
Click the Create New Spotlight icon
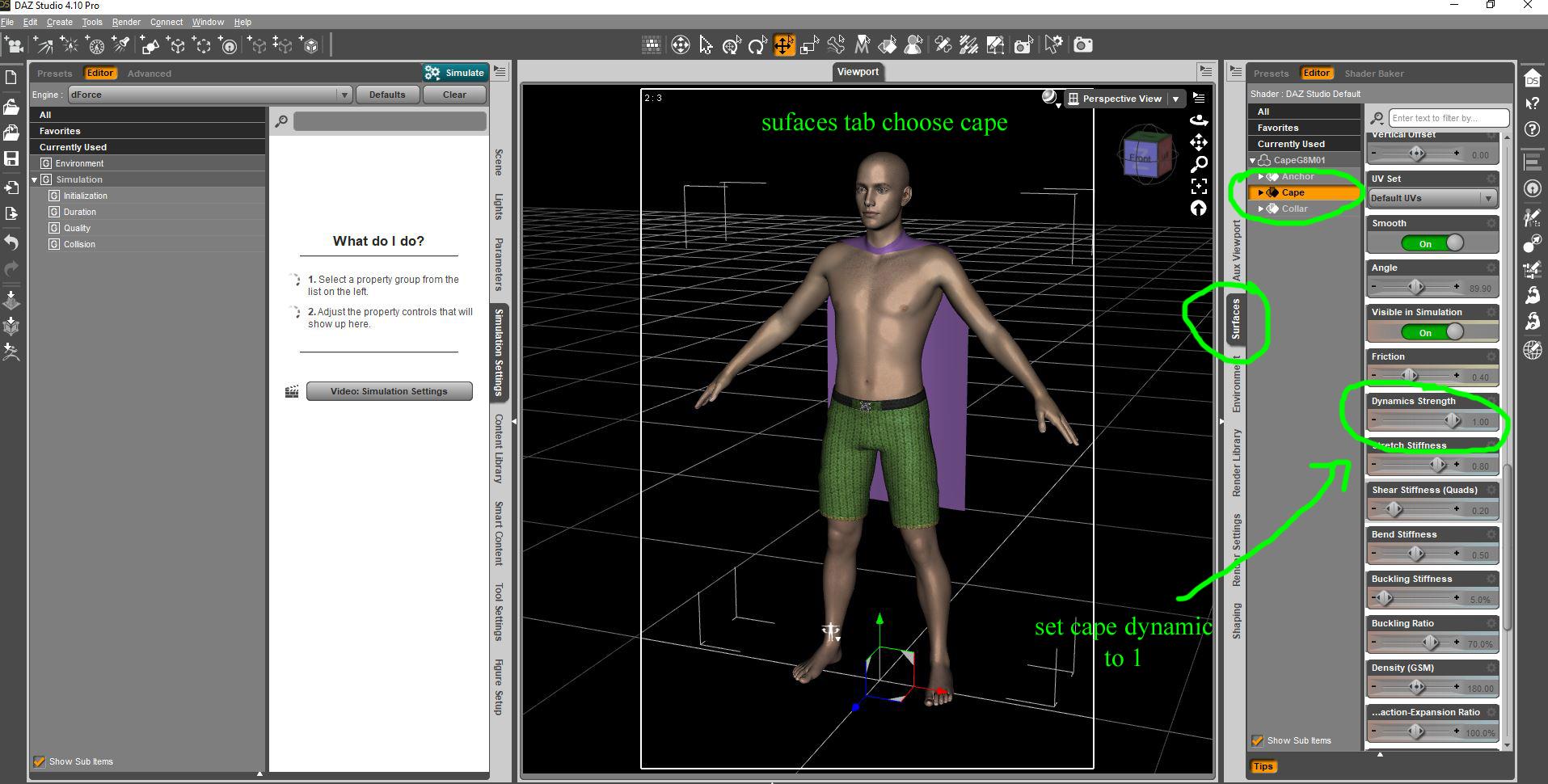pyautogui.click(x=122, y=45)
